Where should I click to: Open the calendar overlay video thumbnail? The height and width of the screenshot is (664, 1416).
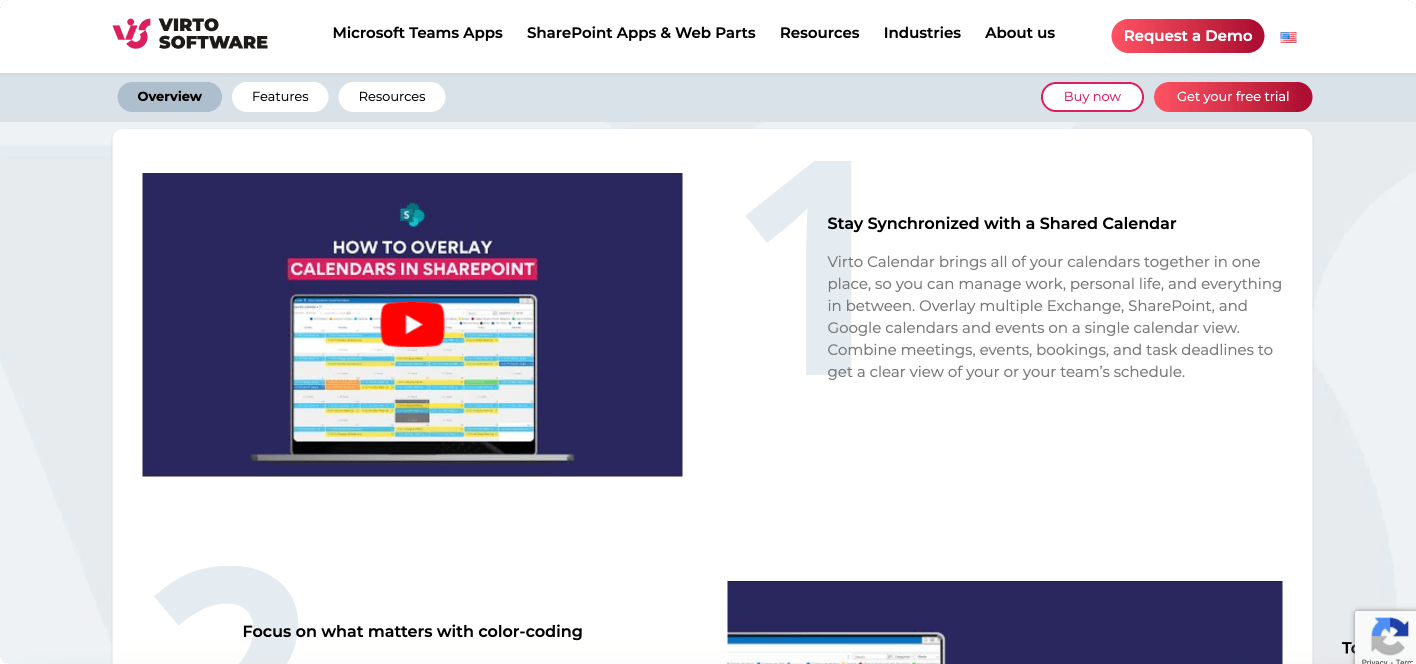click(x=412, y=325)
